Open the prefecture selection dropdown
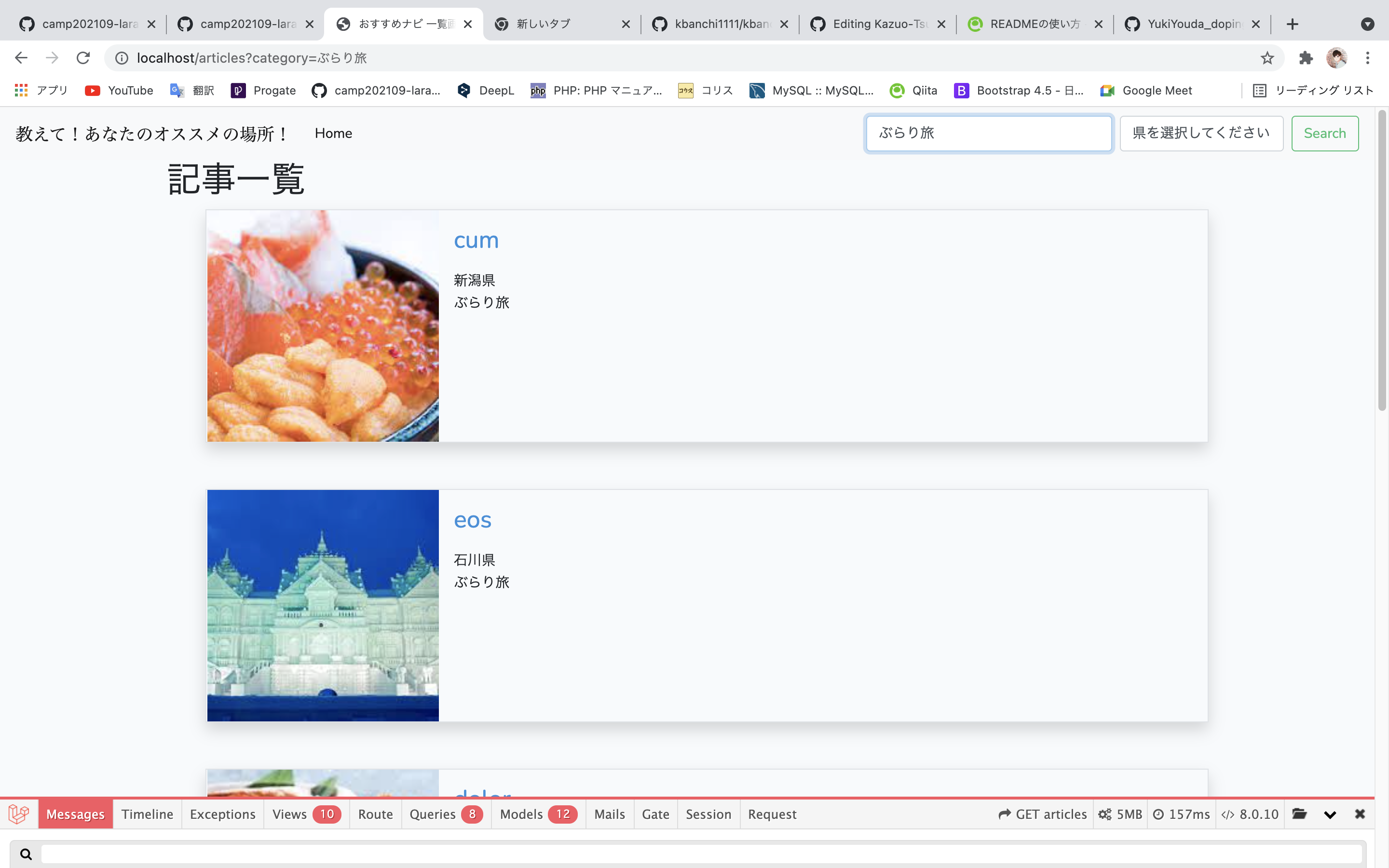Image resolution: width=1389 pixels, height=868 pixels. click(1201, 133)
